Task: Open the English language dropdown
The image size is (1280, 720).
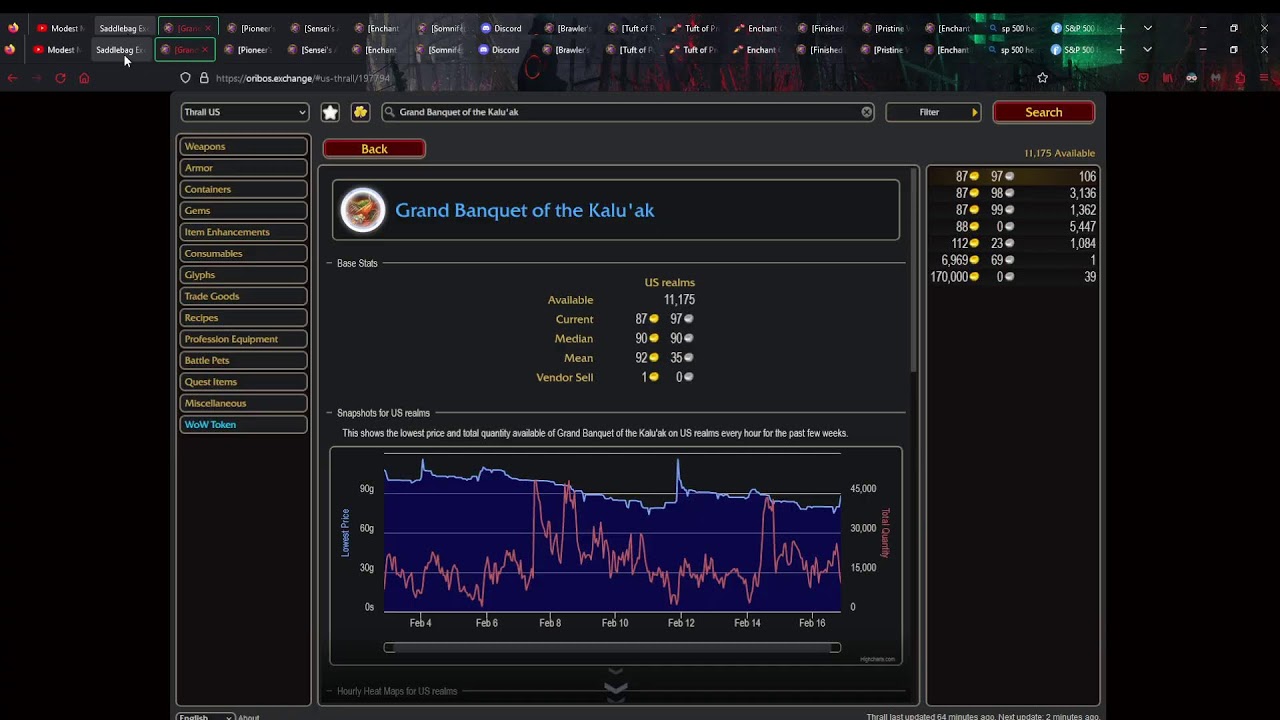Action: coord(205,716)
